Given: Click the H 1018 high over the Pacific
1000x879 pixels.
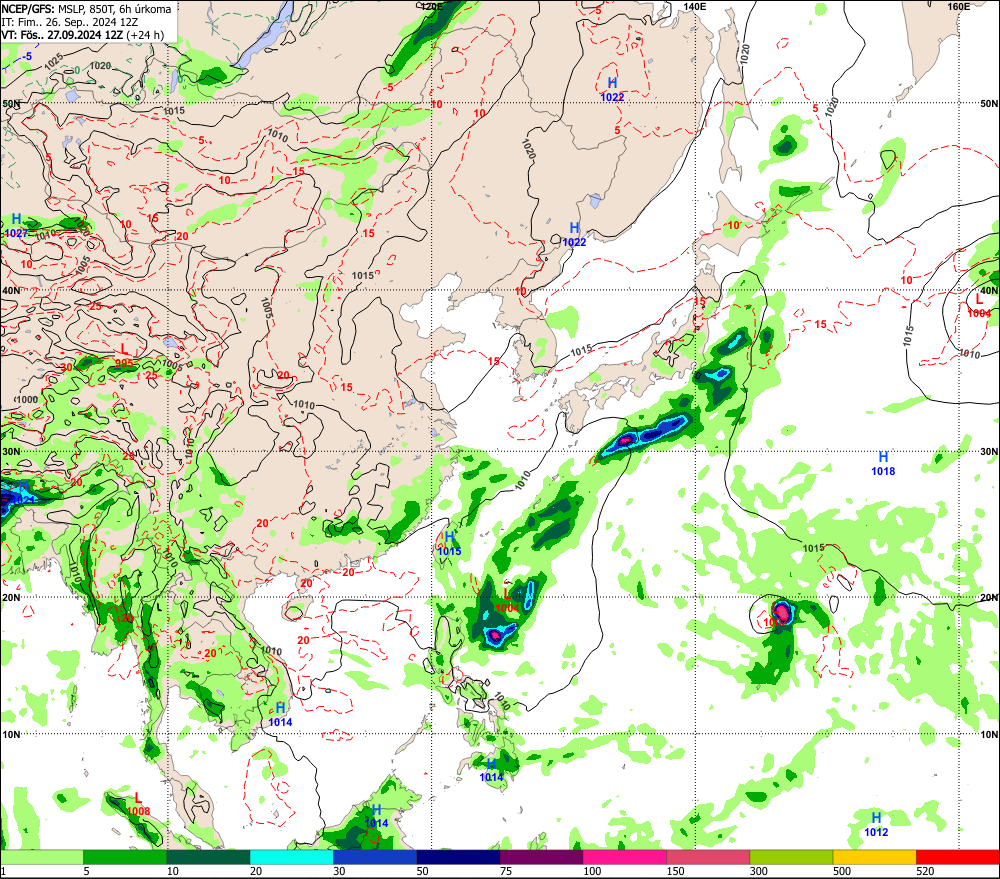Looking at the screenshot, I should [x=883, y=464].
